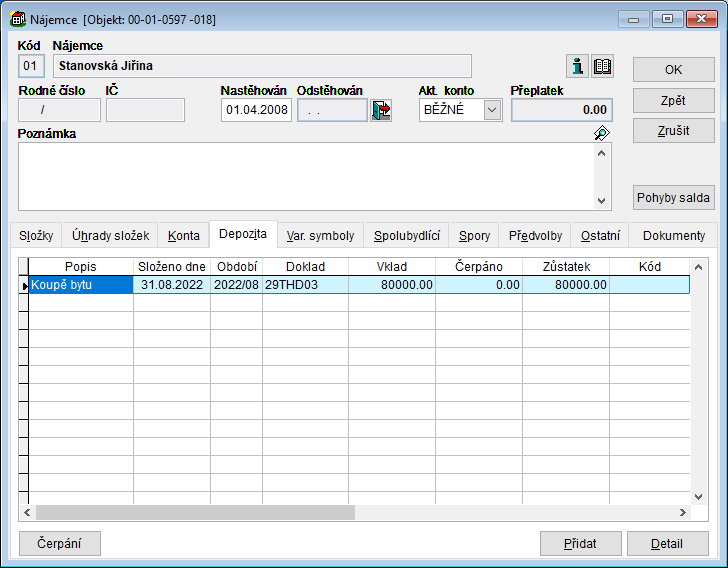This screenshot has height=568, width=728.
Task: Select the Koupě bytu row
Action: [80, 285]
